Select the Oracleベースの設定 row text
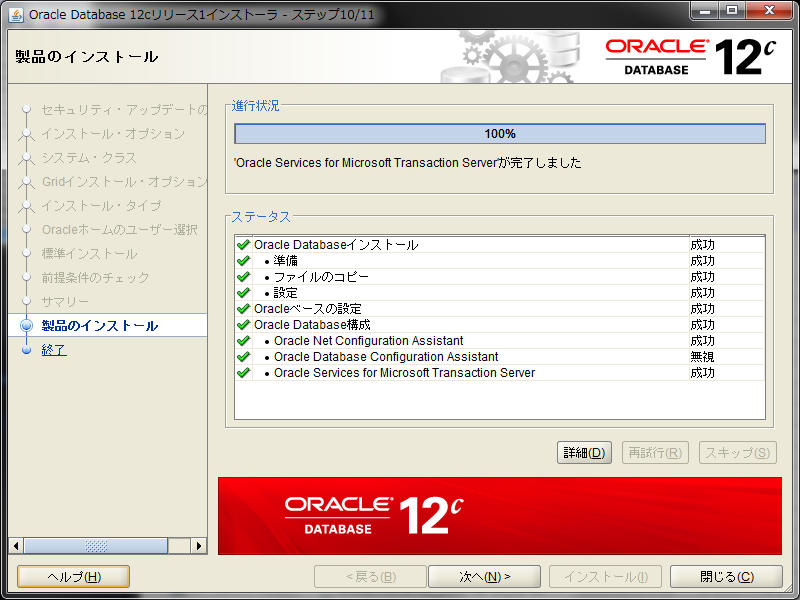The width and height of the screenshot is (800, 600). 308,309
